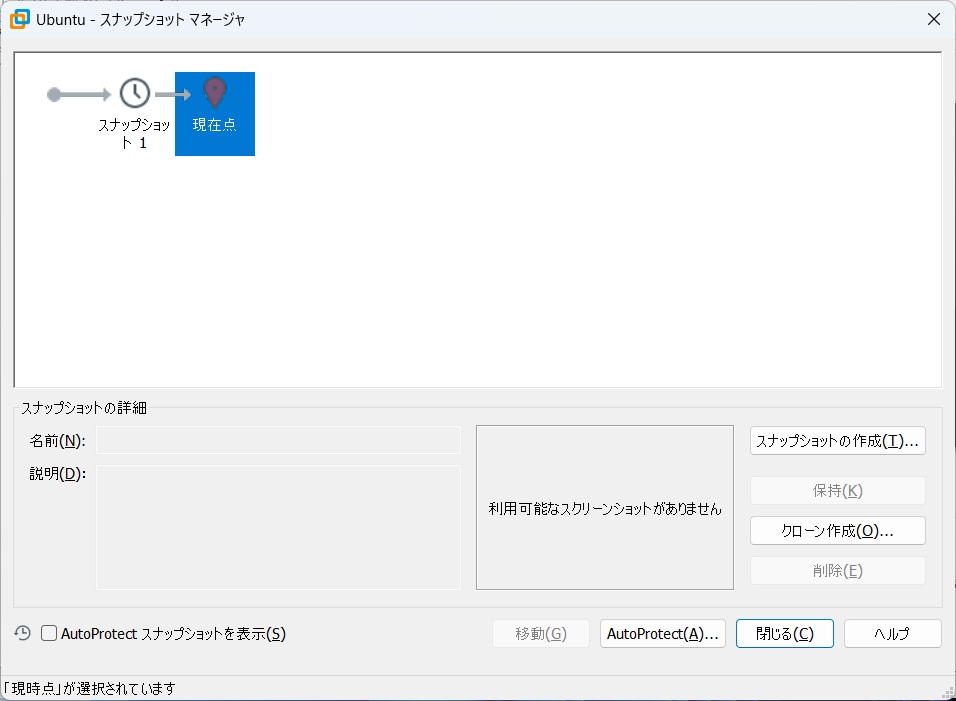Select the 現在点 pin marker
Viewport: 956px width, 701px height.
coord(215,93)
